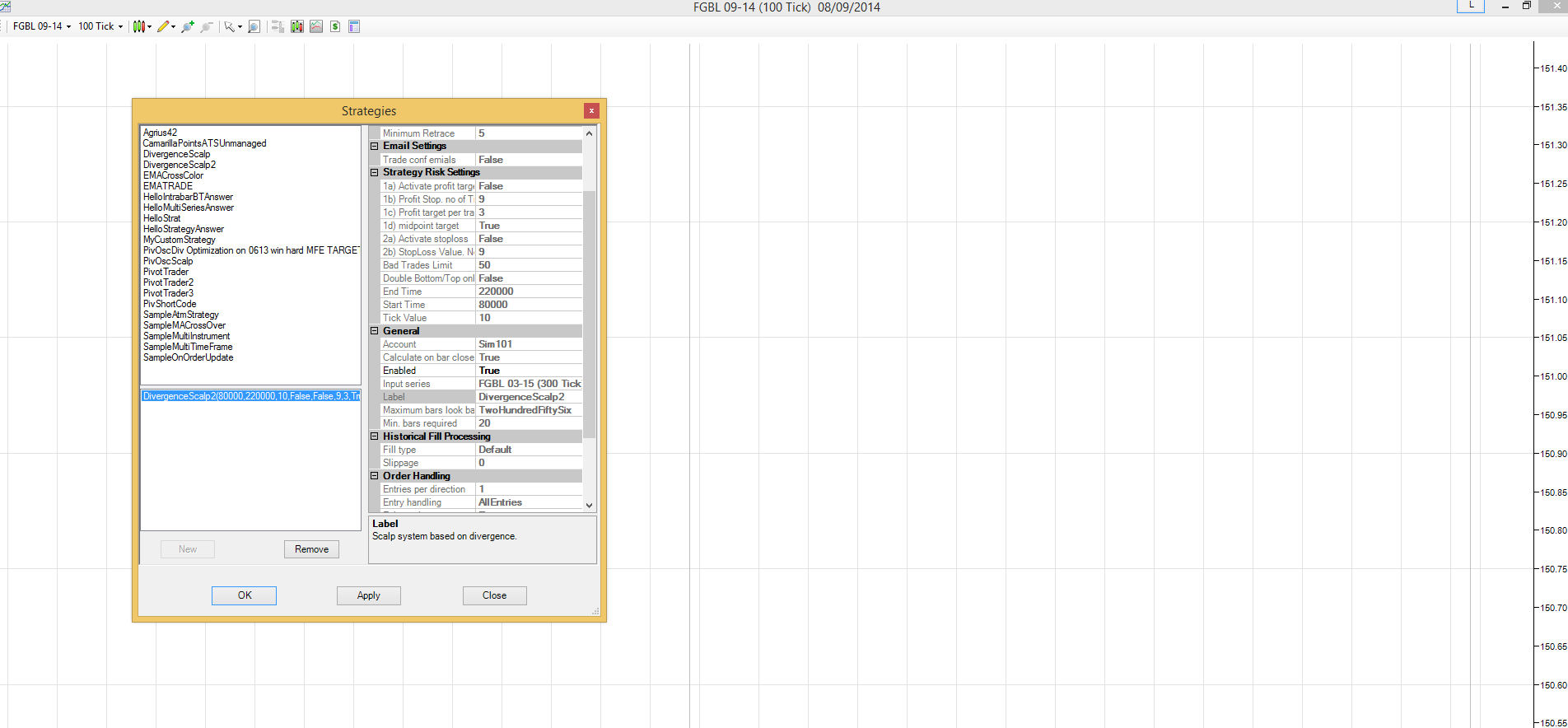Click the Slippage value field

pyautogui.click(x=529, y=463)
